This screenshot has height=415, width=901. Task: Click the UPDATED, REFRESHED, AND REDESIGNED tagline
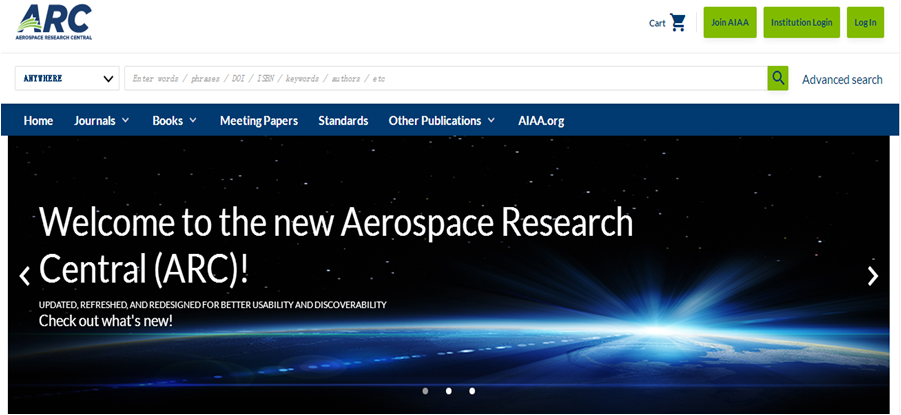[213, 305]
